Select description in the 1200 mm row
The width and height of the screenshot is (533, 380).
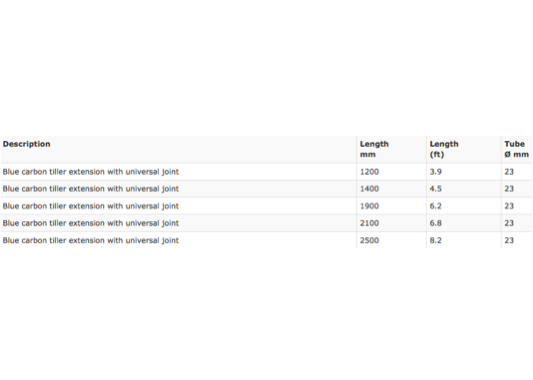(x=91, y=172)
